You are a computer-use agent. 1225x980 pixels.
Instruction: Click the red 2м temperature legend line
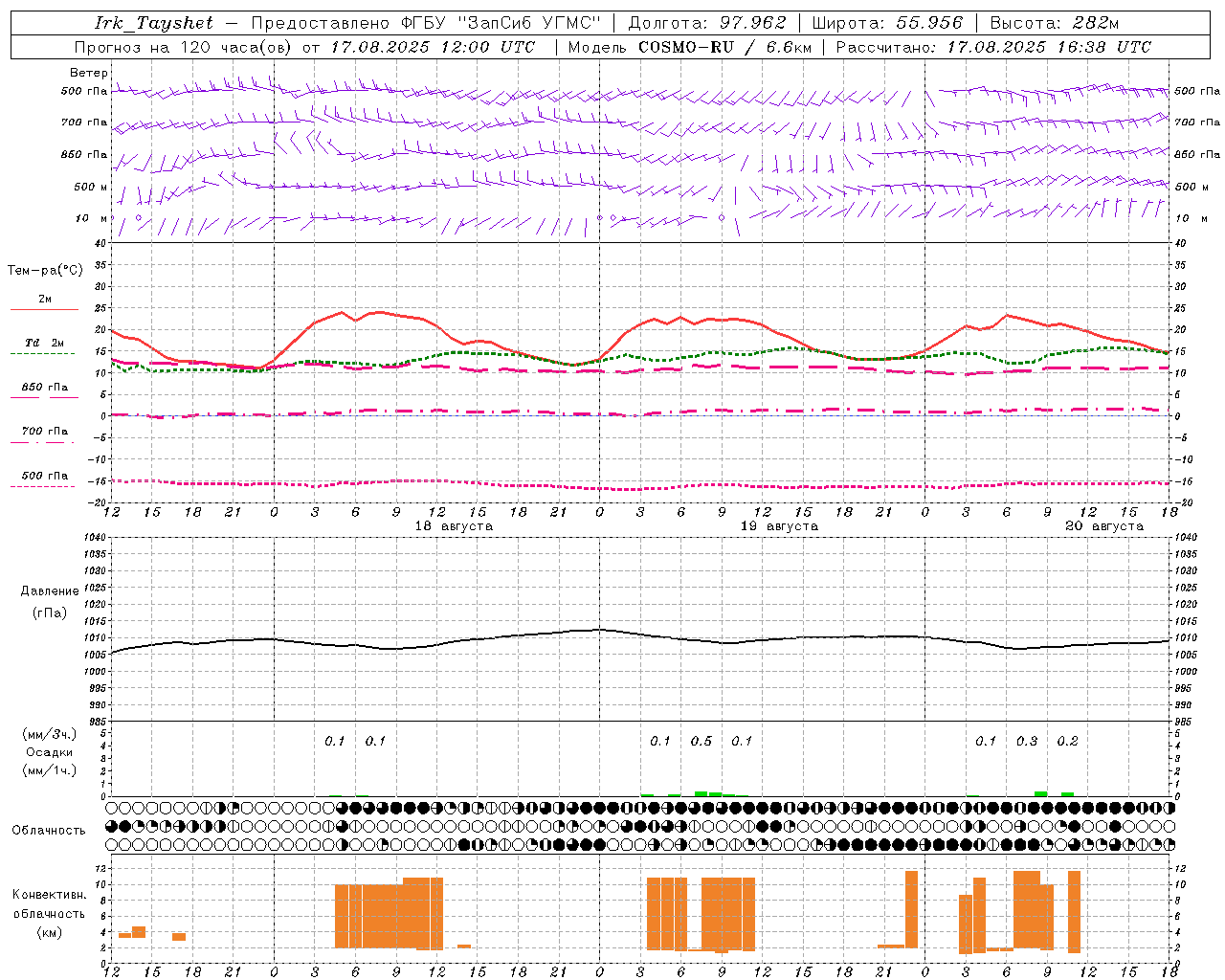click(44, 309)
